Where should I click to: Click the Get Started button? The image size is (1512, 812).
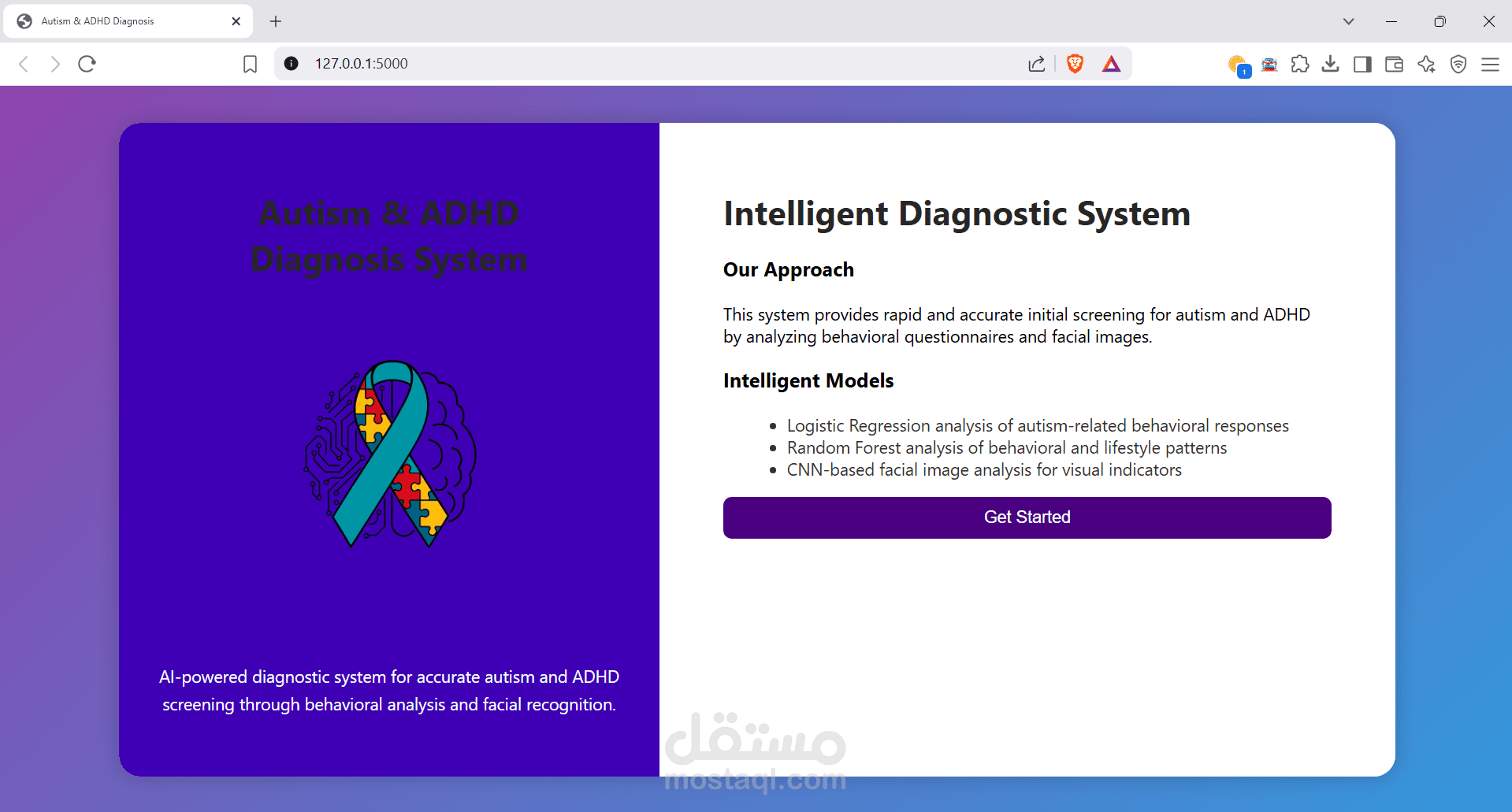coord(1027,517)
